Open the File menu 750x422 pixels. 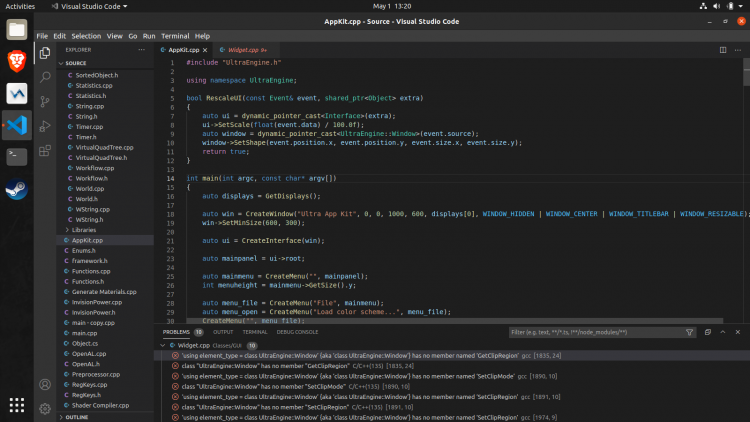(42, 36)
